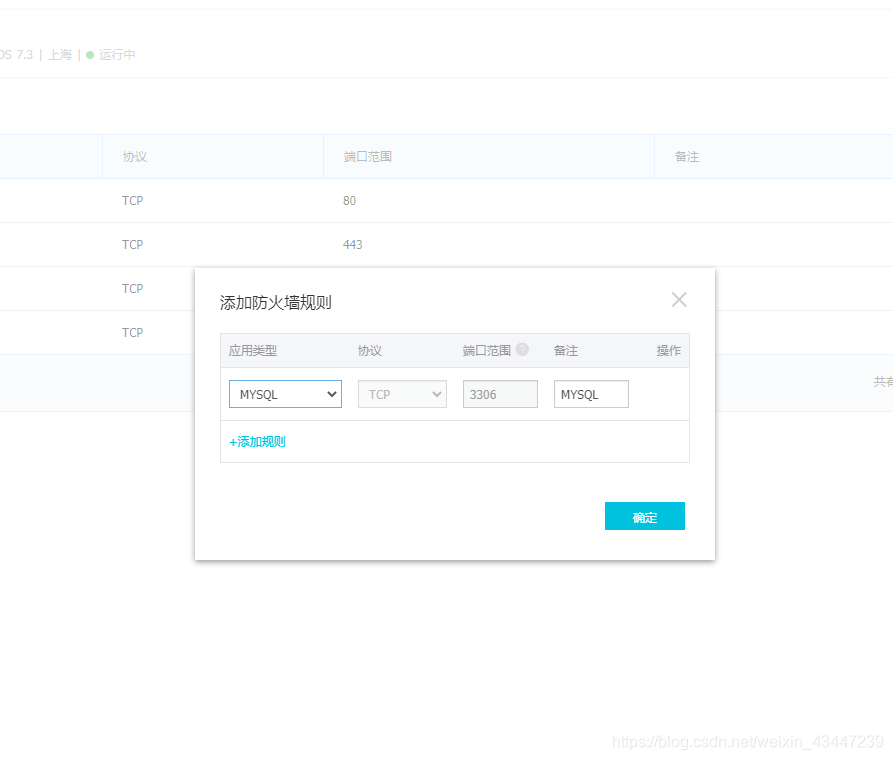Click the 端口范围 column header in background table
Image resolution: width=893 pixels, height=760 pixels.
pos(368,157)
